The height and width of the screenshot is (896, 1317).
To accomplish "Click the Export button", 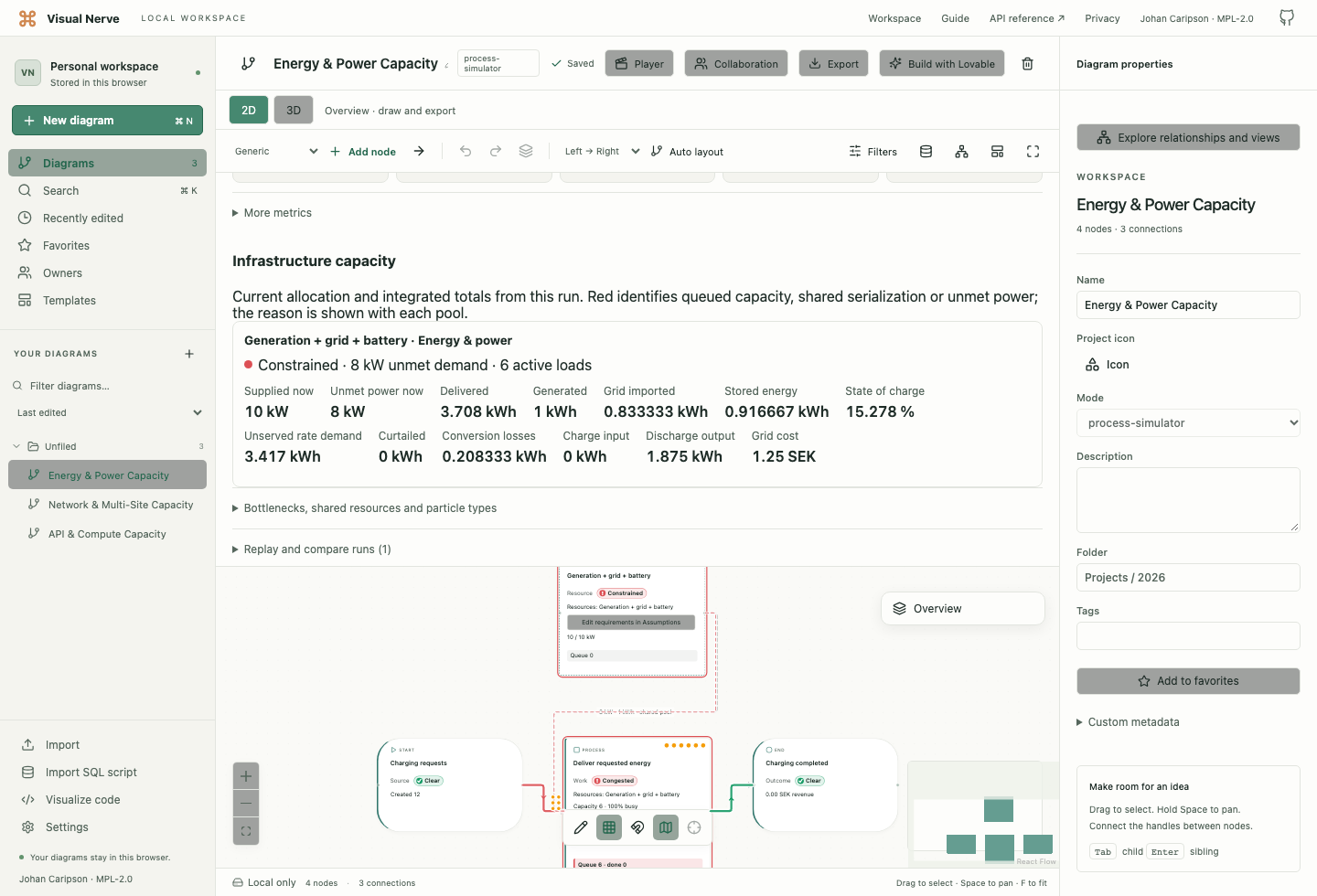I will point(833,64).
